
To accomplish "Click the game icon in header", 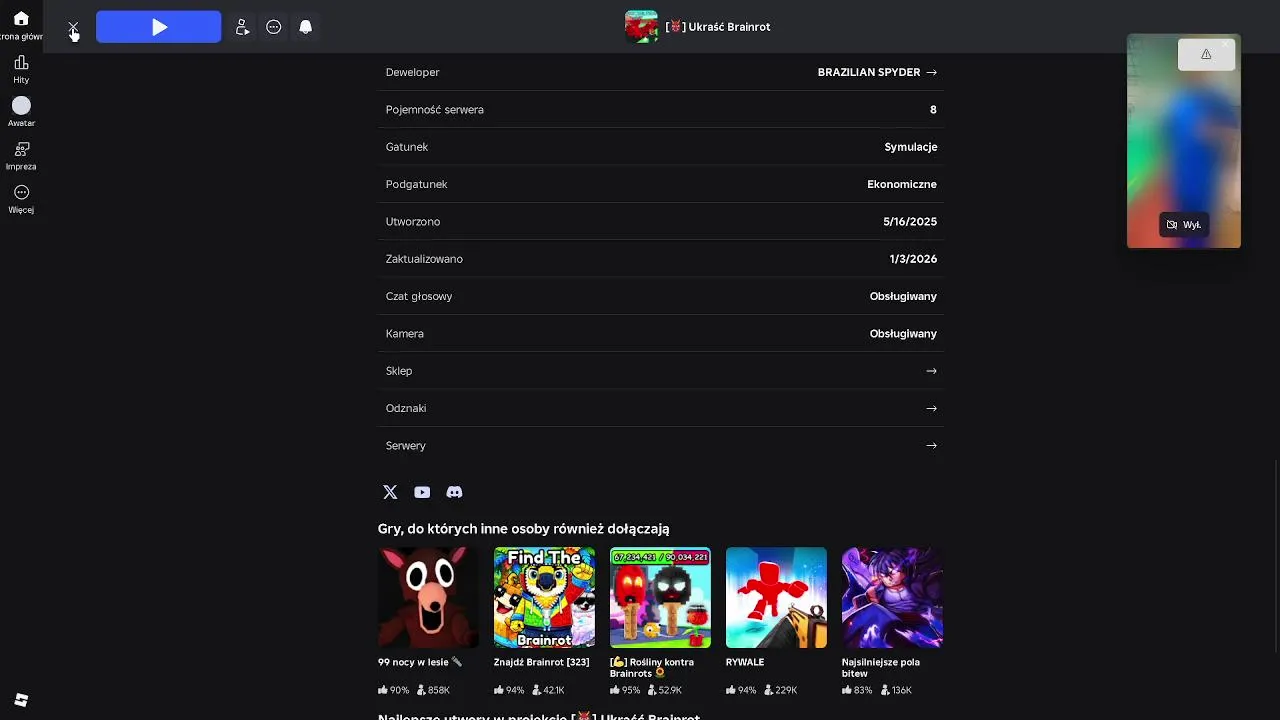I will (641, 27).
